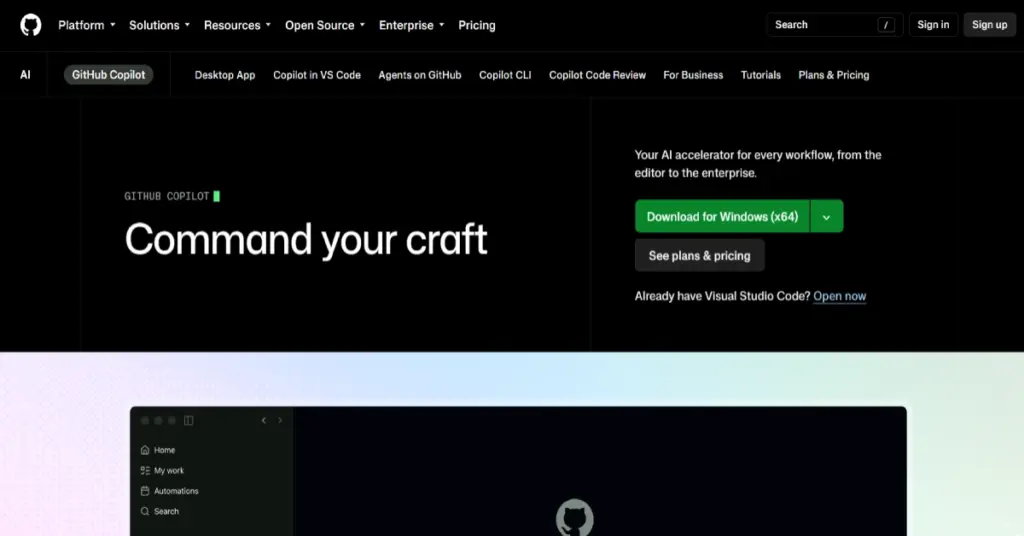The height and width of the screenshot is (536, 1024).
Task: Open Copilot Code Review page
Action: click(597, 75)
